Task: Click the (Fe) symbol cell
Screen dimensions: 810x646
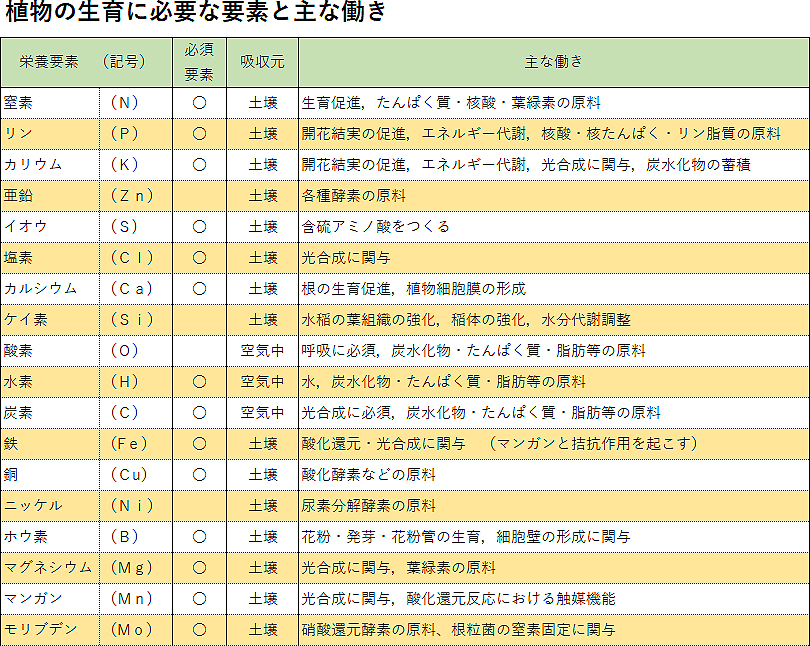Action: 136,444
